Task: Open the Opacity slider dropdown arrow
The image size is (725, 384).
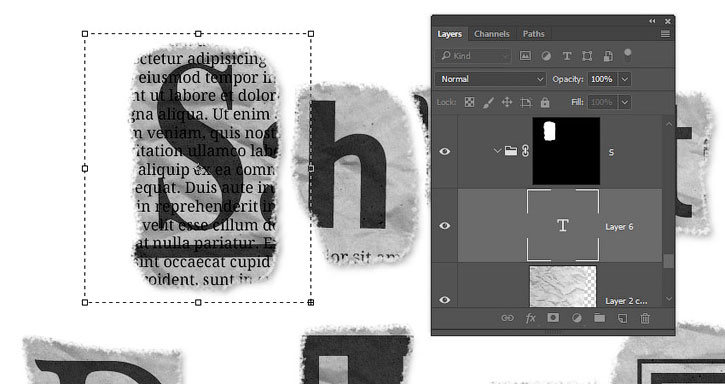Action: coord(625,79)
